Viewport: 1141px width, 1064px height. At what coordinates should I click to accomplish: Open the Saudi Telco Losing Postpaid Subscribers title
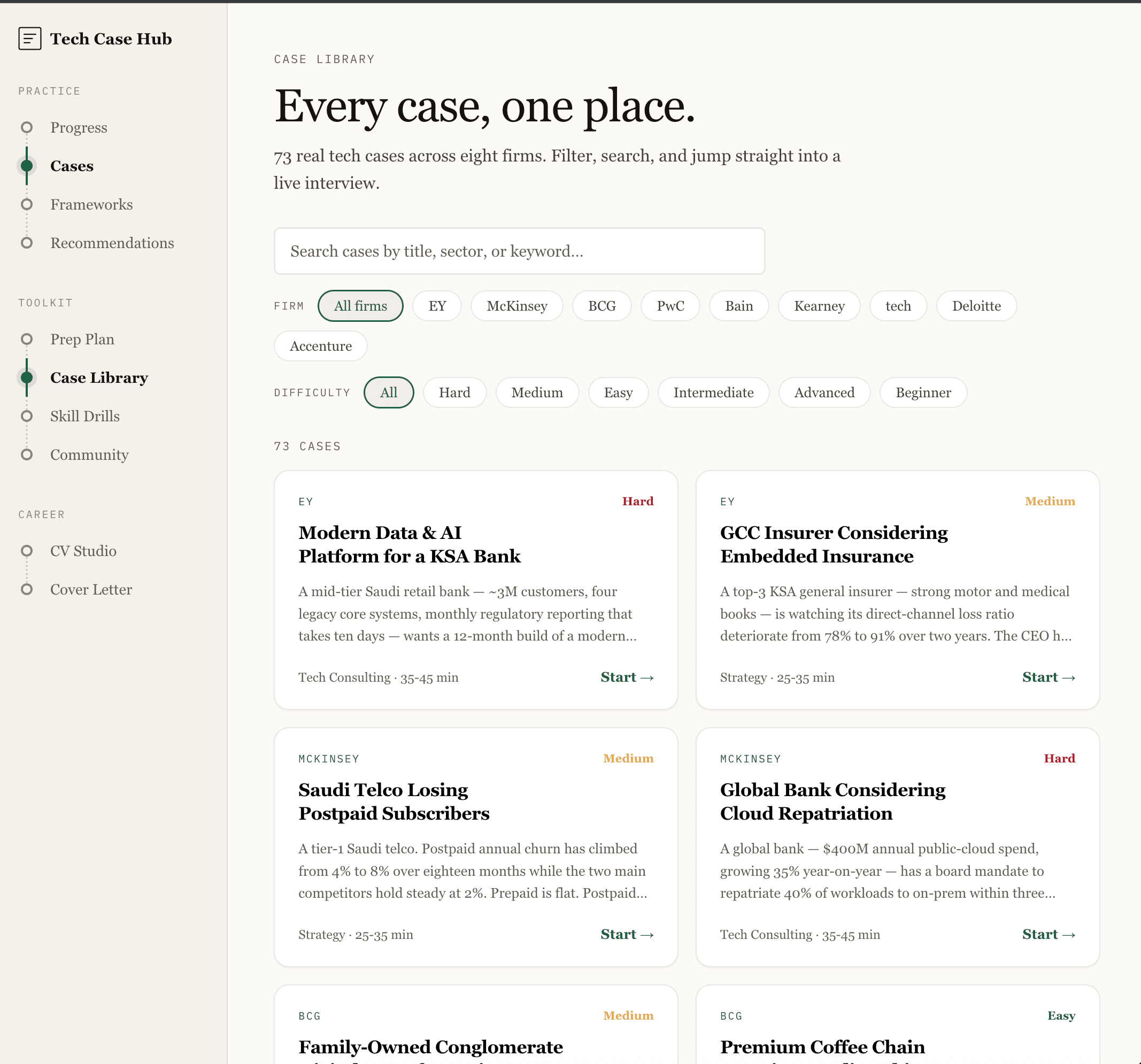(394, 801)
